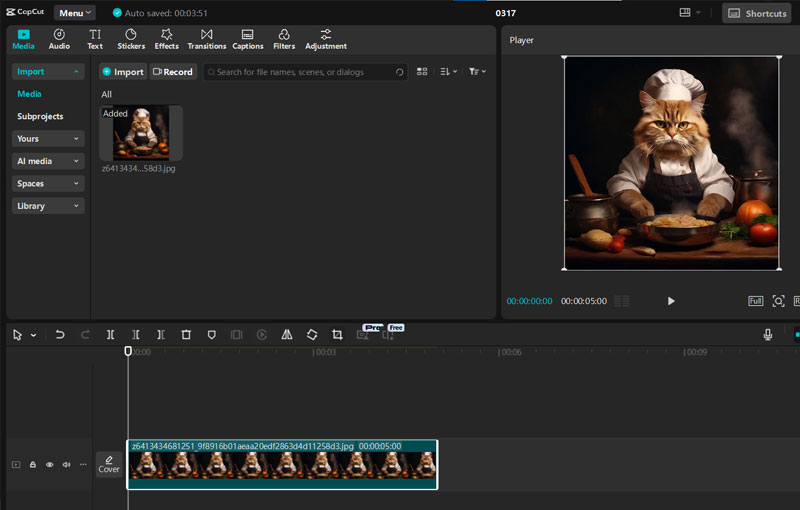Select Subprojects in the left sidebar
The width and height of the screenshot is (800, 510).
[x=40, y=116]
